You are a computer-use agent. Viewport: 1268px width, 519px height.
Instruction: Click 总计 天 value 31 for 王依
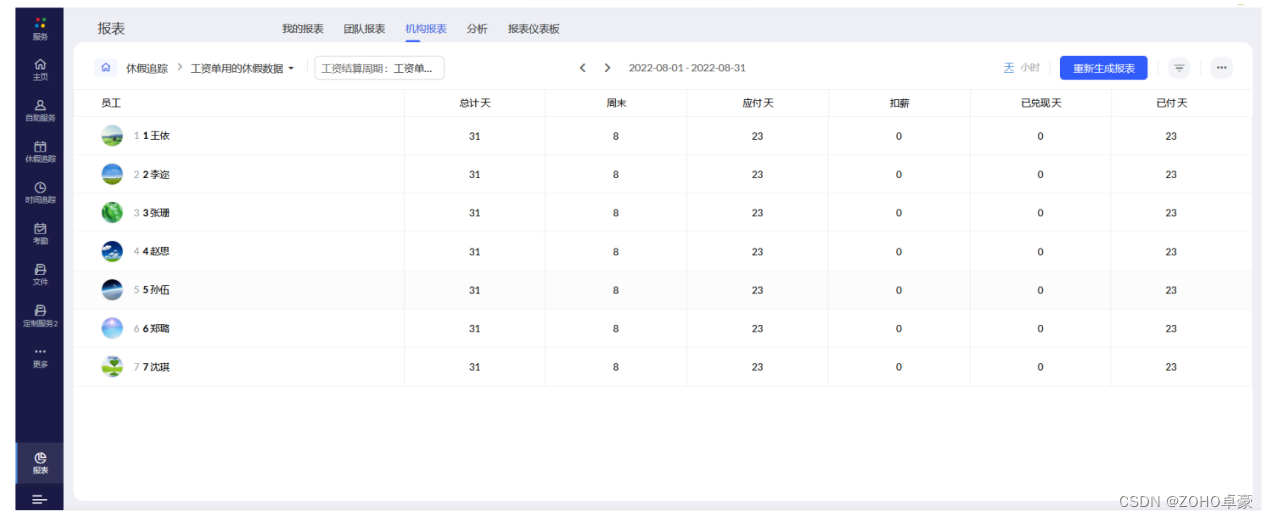(474, 136)
